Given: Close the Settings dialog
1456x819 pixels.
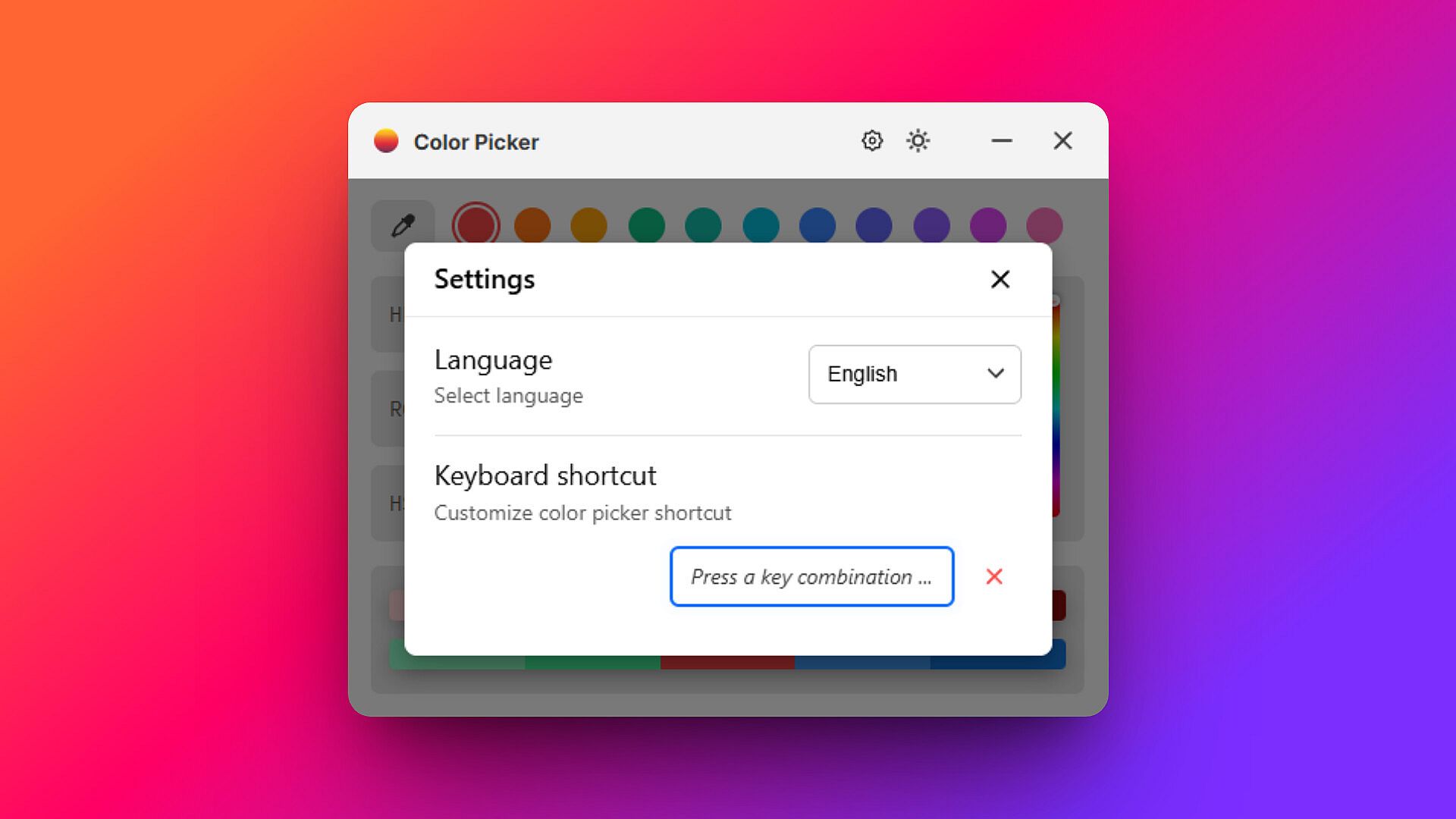Looking at the screenshot, I should point(1000,280).
